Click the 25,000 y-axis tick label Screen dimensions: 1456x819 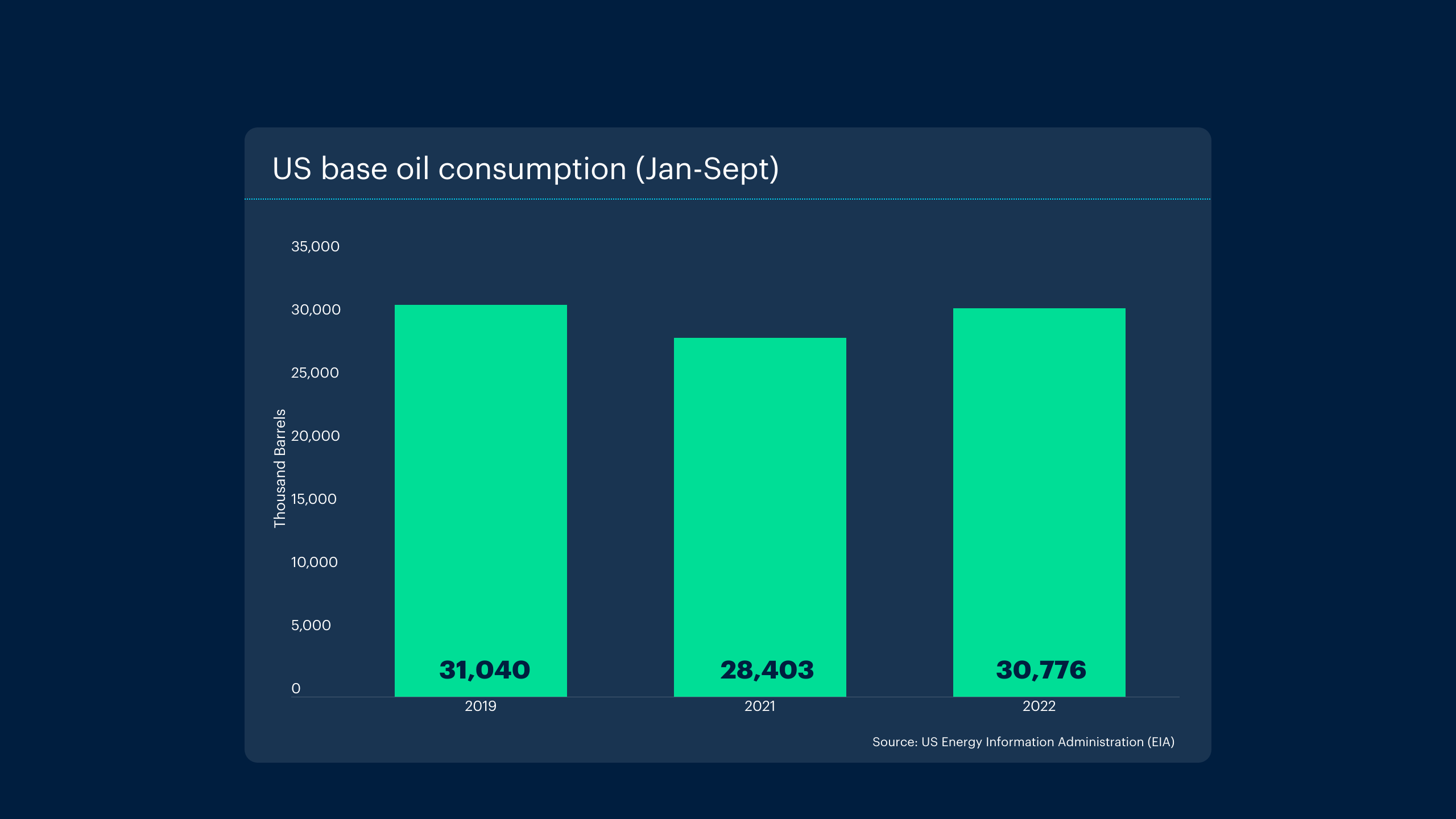tap(315, 373)
